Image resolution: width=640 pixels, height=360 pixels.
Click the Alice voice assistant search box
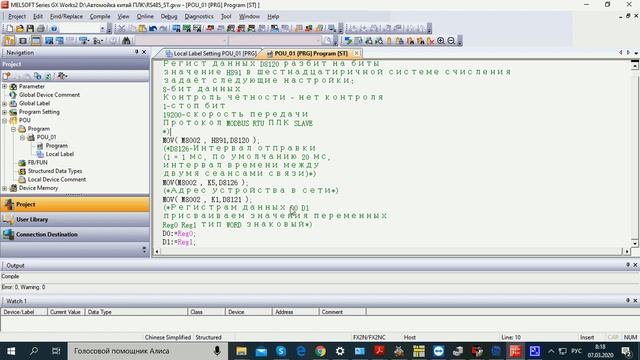(147, 351)
